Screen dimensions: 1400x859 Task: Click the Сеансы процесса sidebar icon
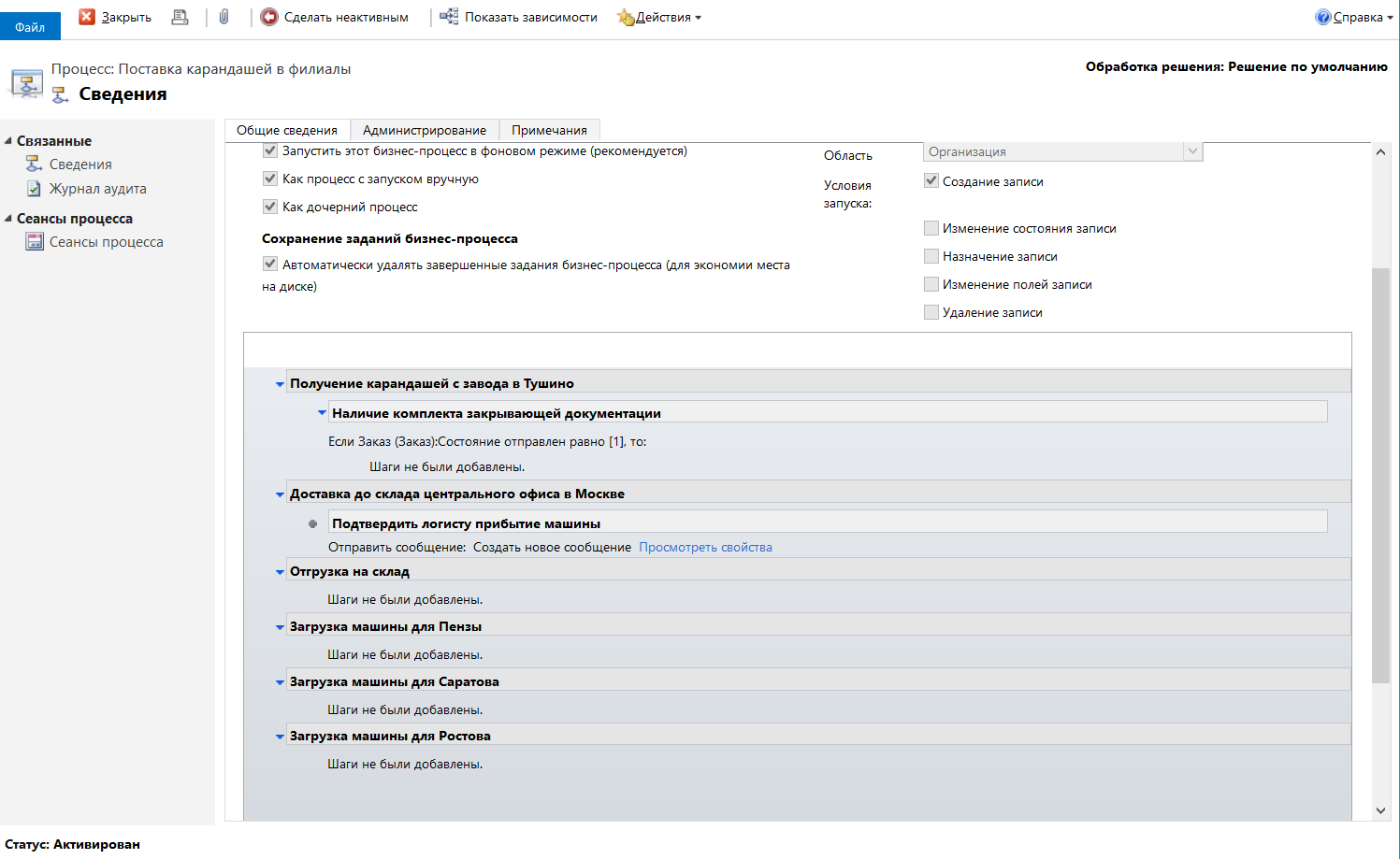(35, 242)
